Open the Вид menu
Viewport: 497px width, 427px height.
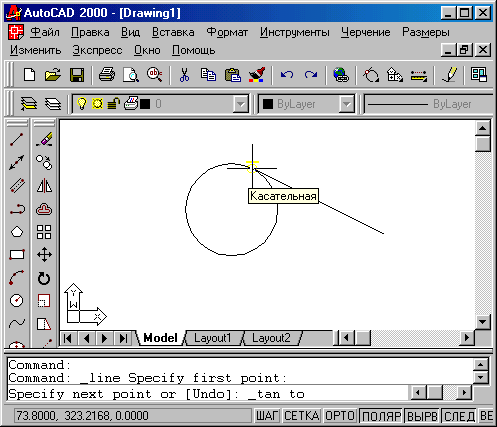tap(130, 32)
